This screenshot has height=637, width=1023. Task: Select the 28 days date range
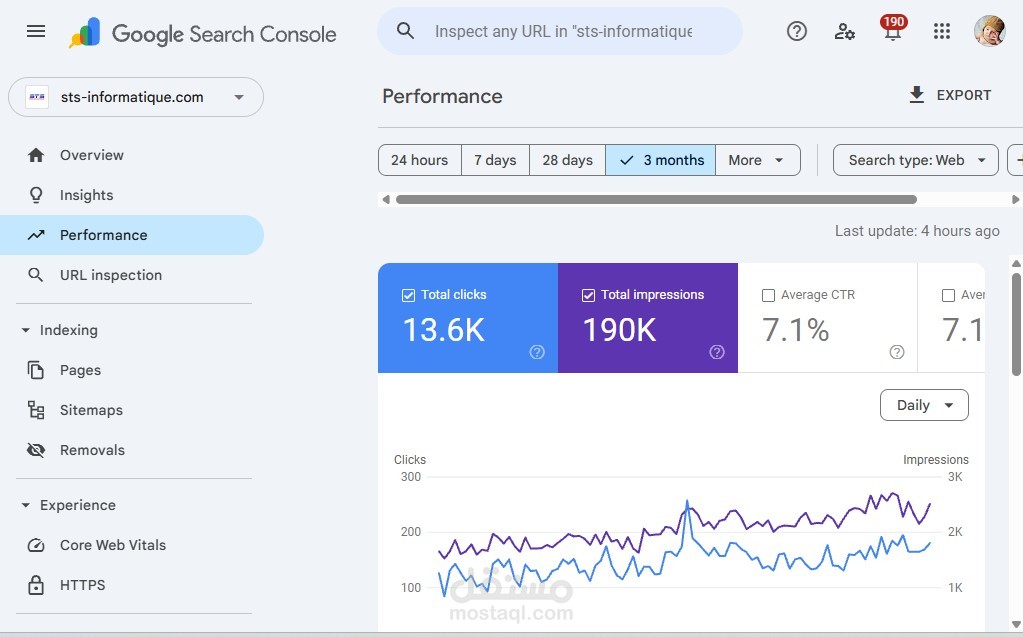coord(566,159)
